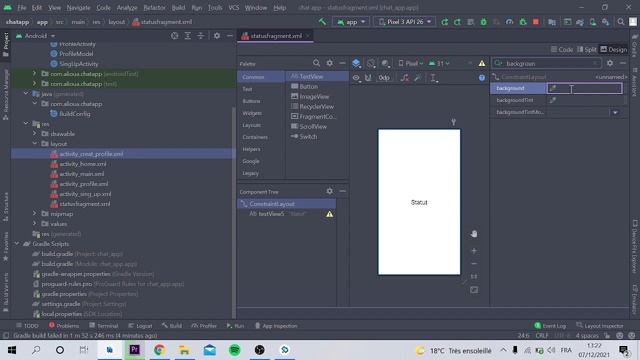640x360 pixels.
Task: Click the backgroundTint pick resource icon
Action: [553, 100]
